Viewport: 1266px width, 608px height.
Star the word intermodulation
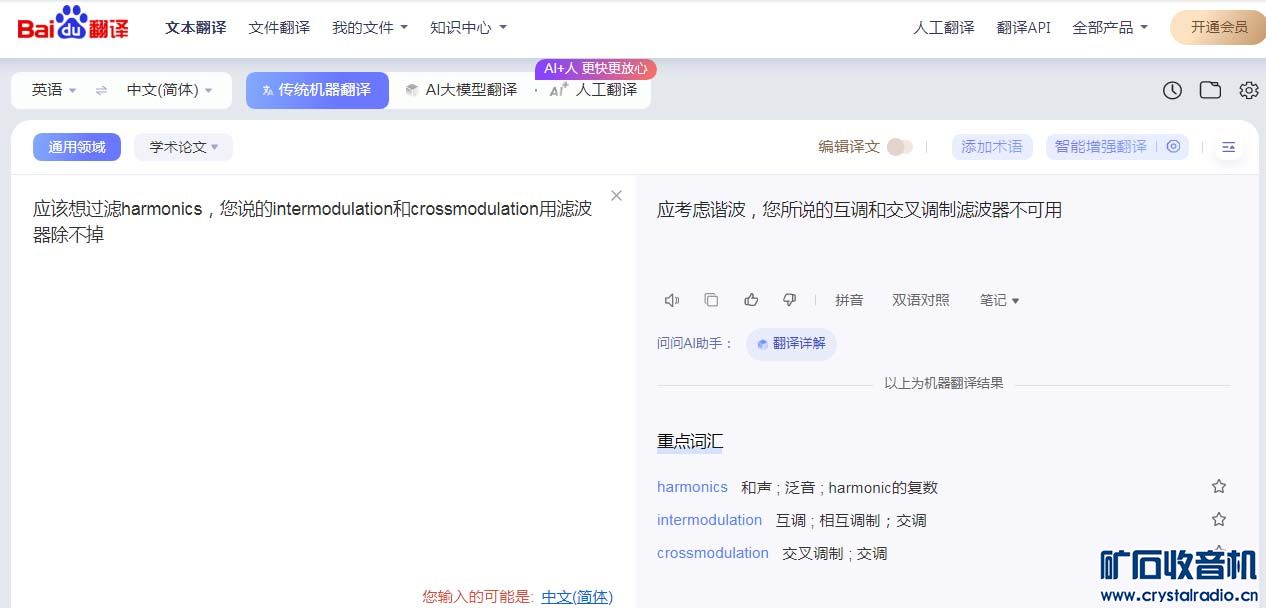[x=1218, y=520]
